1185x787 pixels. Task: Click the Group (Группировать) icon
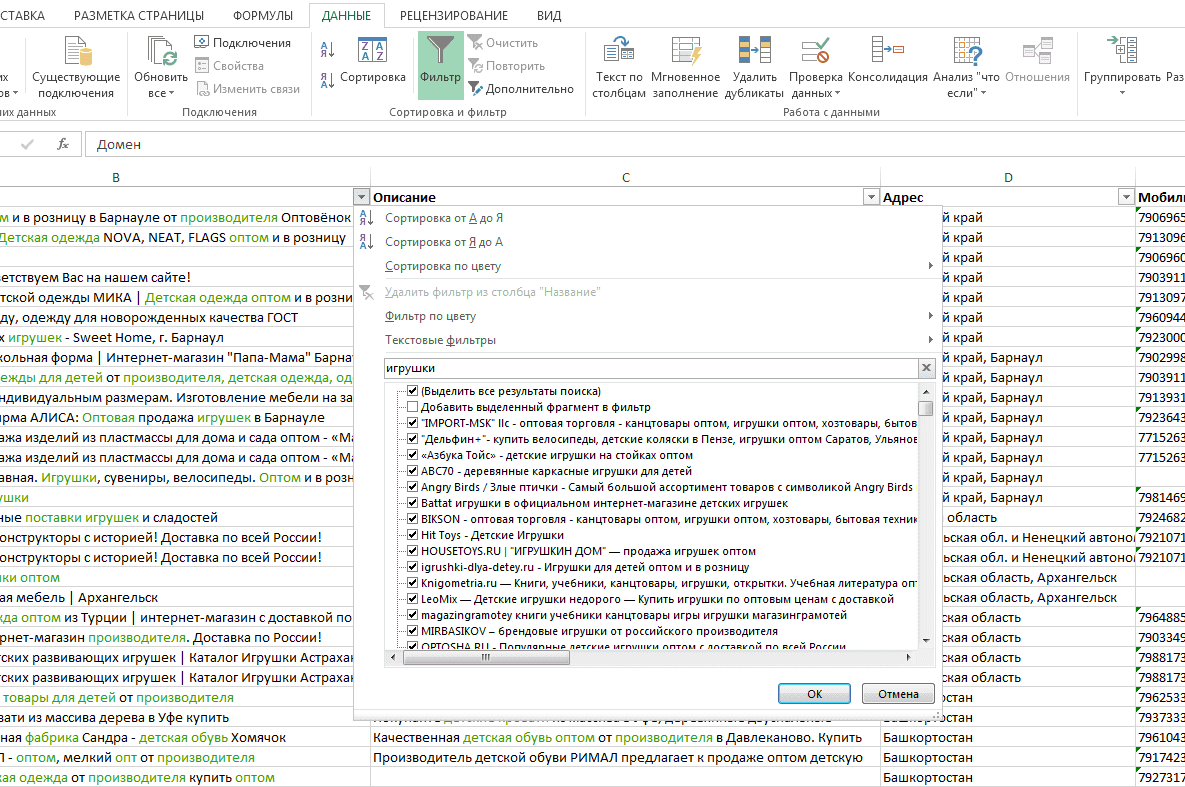[1122, 51]
